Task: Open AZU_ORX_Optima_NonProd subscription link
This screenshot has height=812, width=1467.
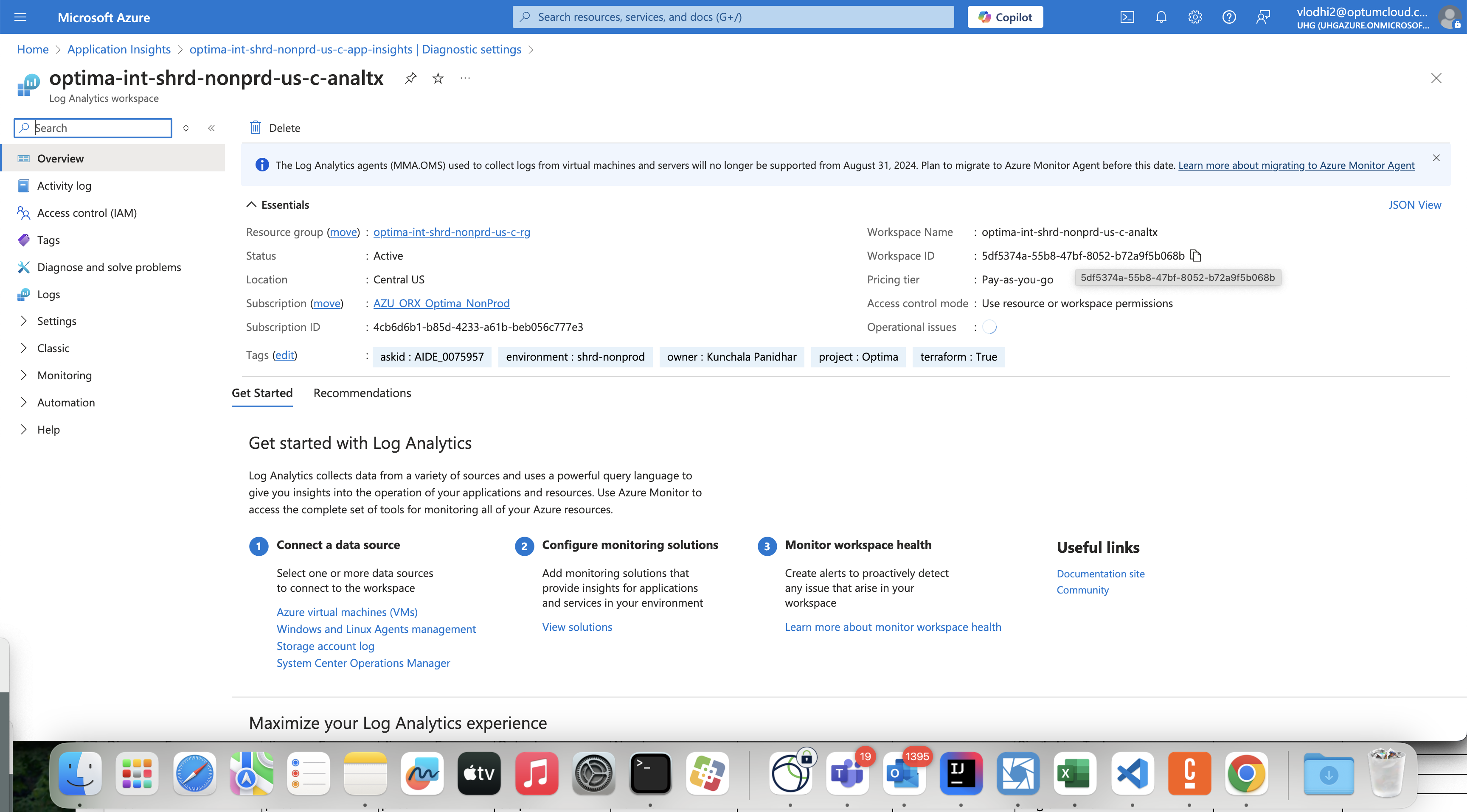Action: point(441,303)
